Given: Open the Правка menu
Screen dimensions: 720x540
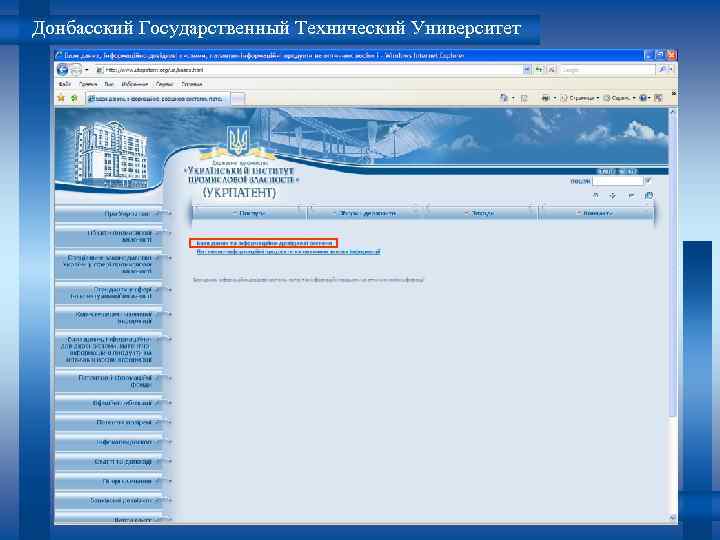Looking at the screenshot, I should (x=88, y=84).
